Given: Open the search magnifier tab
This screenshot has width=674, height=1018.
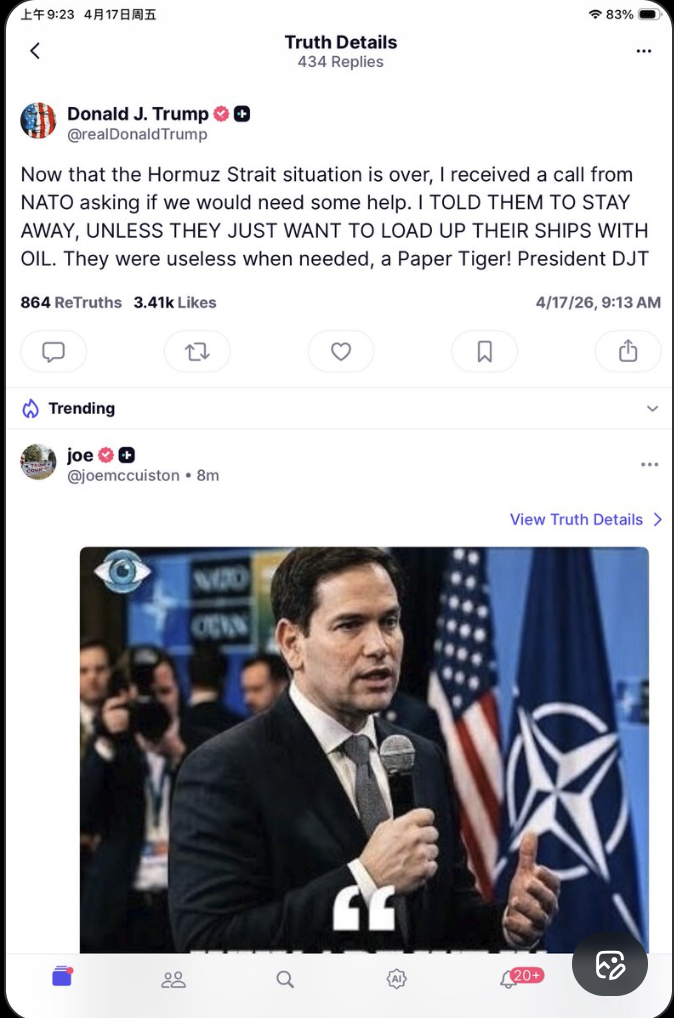Looking at the screenshot, I should [285, 979].
